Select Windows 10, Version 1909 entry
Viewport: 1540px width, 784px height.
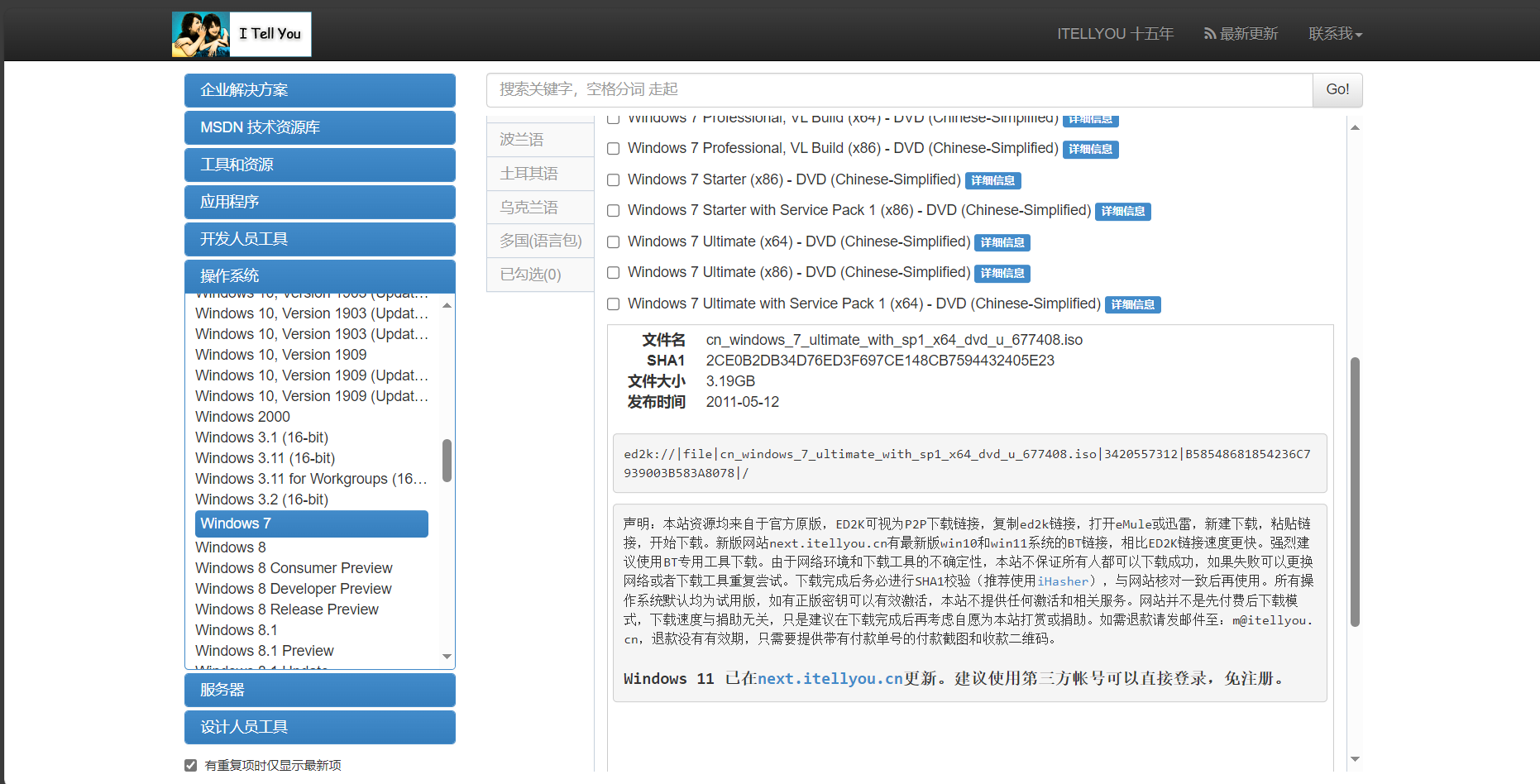point(281,355)
